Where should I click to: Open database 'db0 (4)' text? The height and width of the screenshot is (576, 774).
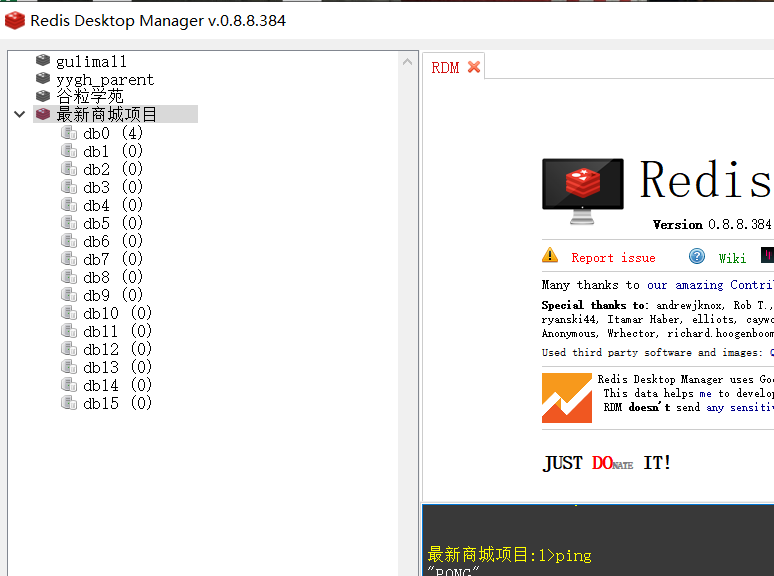113,133
